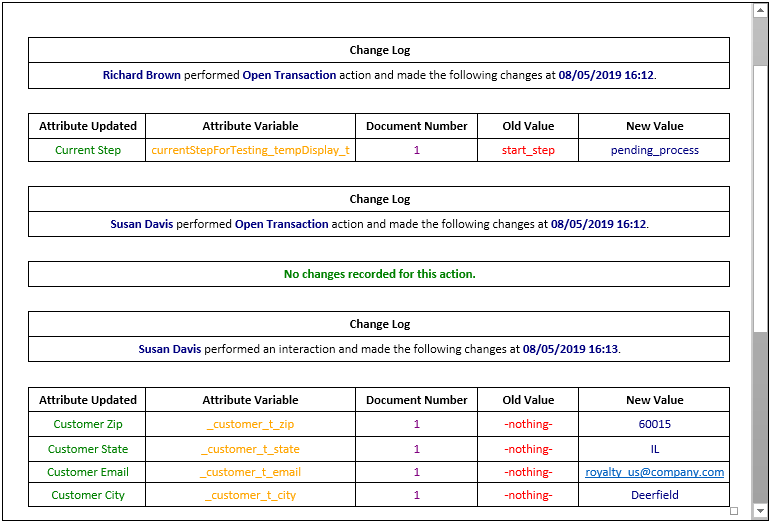Click the small resize handle at bottom right
This screenshot has height=523, width=771.
click(734, 511)
